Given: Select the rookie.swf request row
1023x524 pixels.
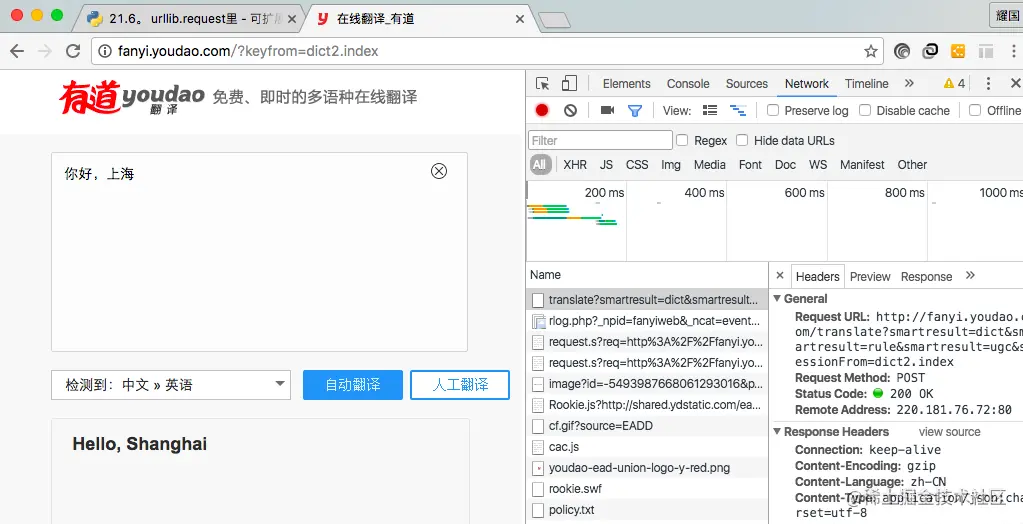Looking at the screenshot, I should (x=647, y=488).
